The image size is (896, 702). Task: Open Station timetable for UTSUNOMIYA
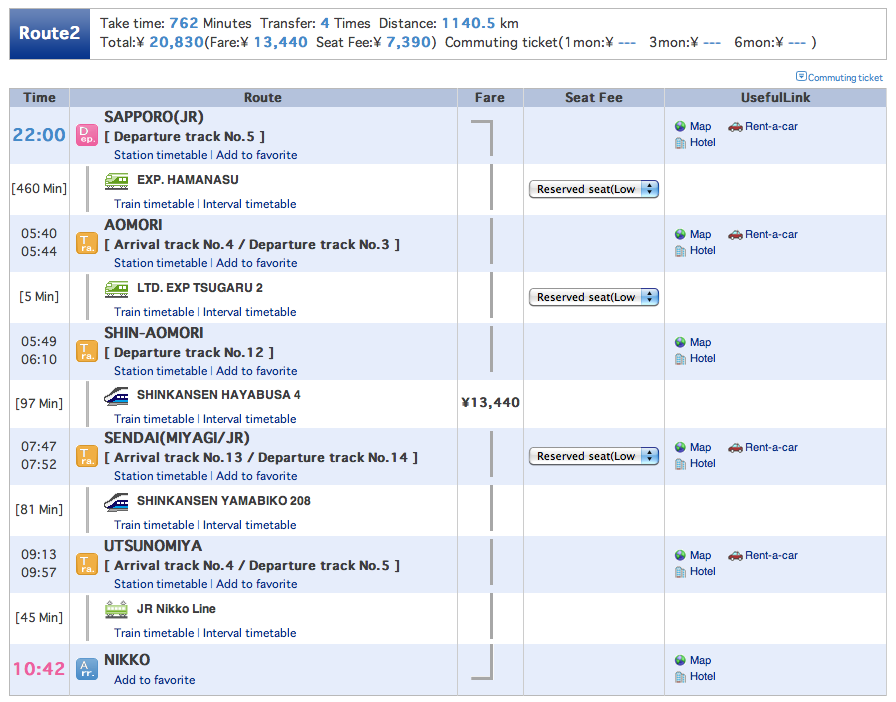[161, 584]
